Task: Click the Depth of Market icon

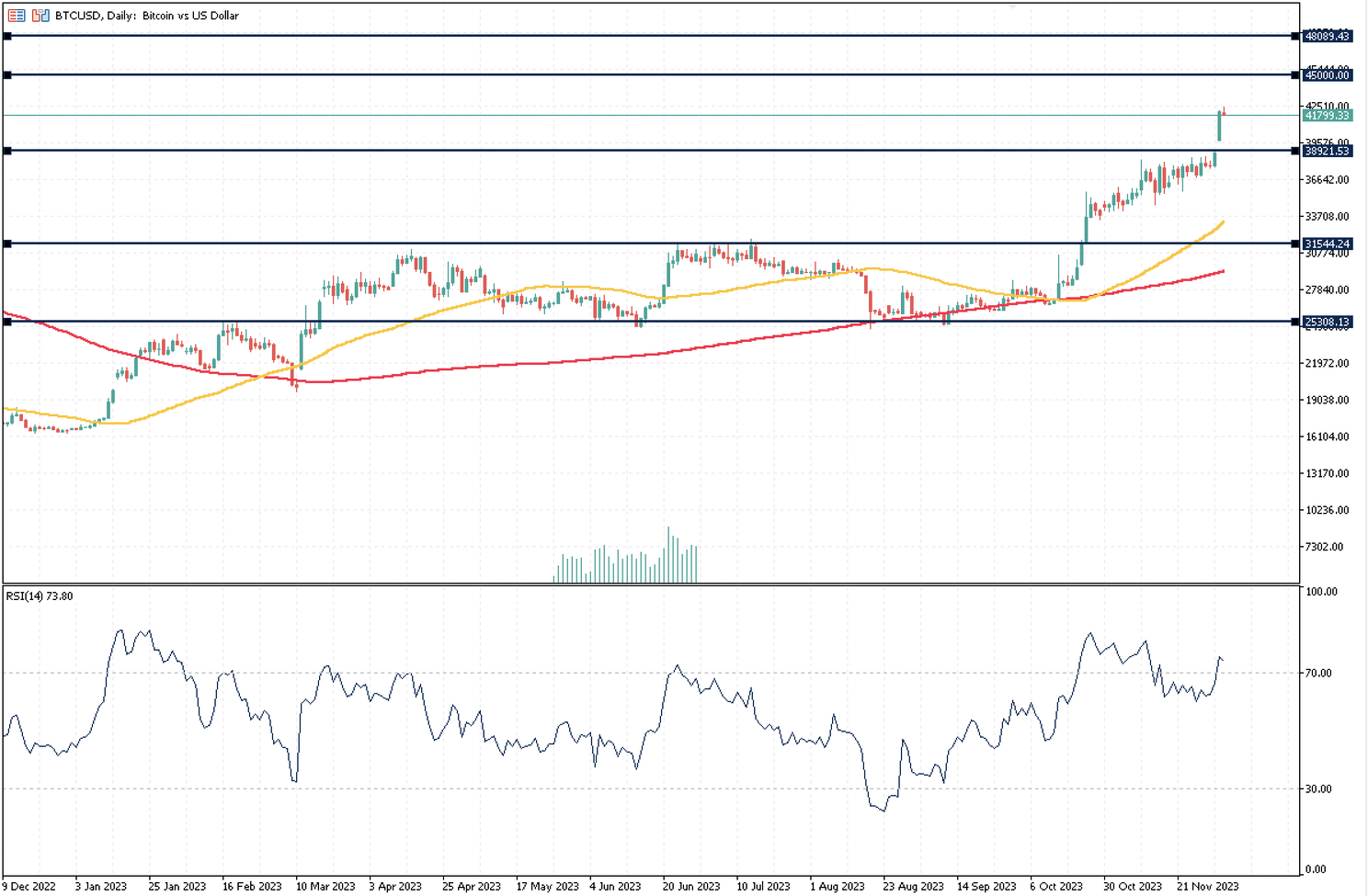Action: tap(17, 16)
